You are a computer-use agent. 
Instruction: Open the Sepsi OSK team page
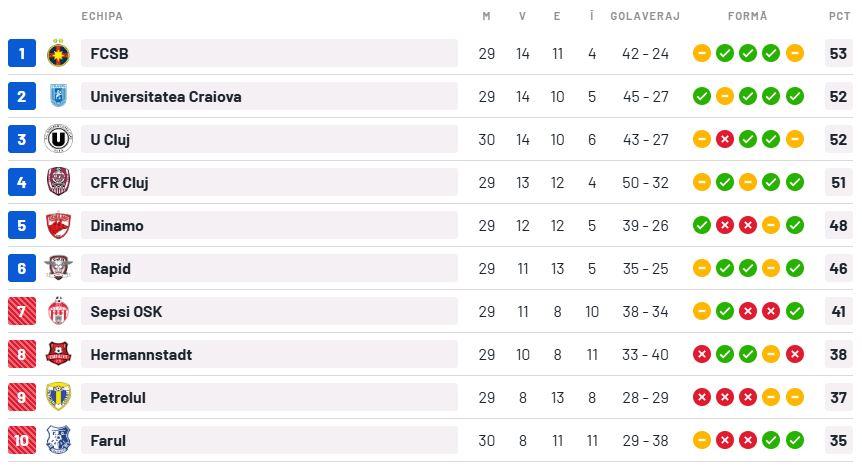click(x=126, y=312)
